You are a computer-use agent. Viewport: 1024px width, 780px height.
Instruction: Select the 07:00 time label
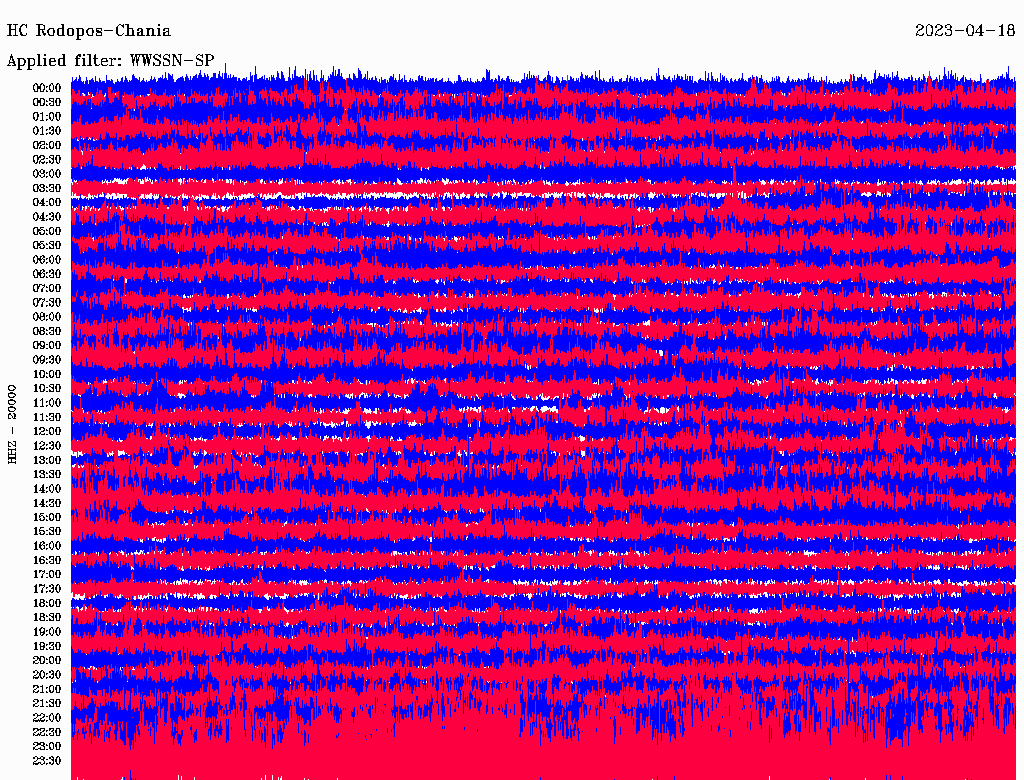[47, 288]
